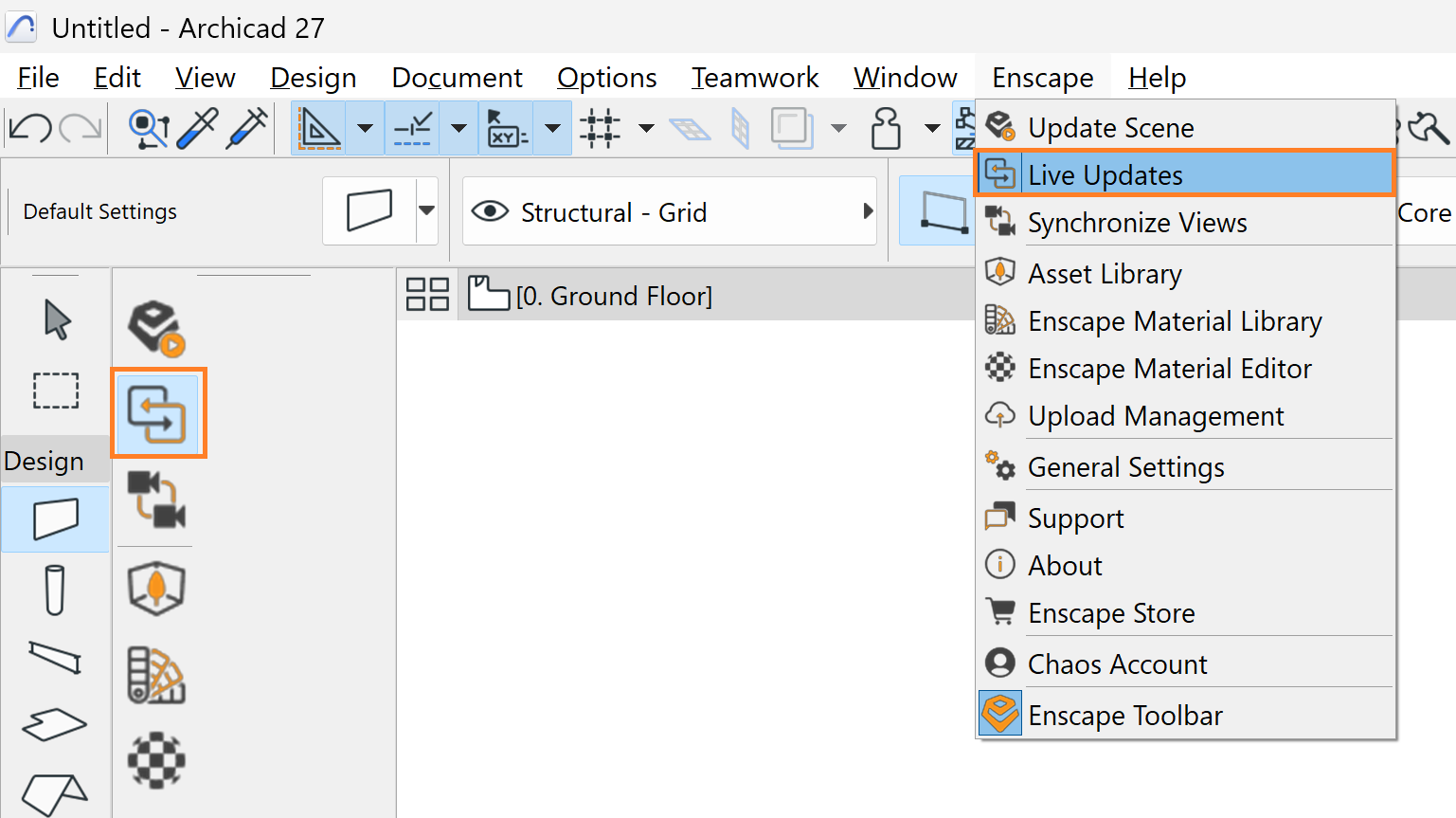
Task: Open the Structural - Grid layer selector
Action: click(x=670, y=211)
